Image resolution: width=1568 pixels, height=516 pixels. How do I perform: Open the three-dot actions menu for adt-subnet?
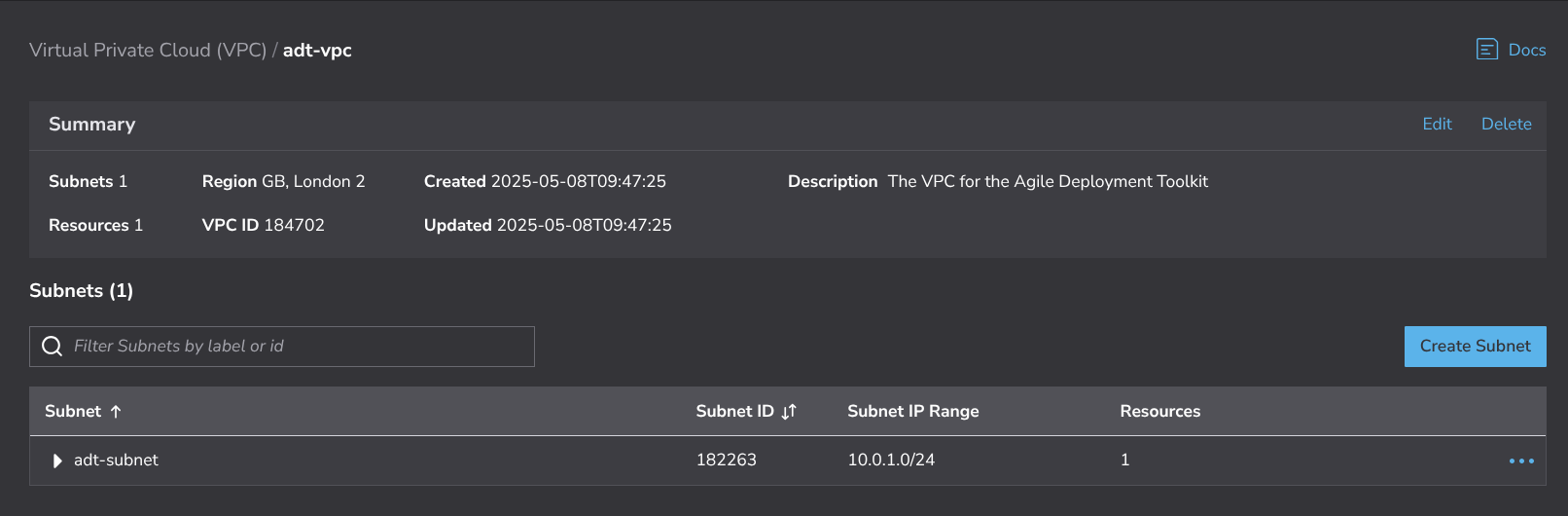click(x=1521, y=461)
